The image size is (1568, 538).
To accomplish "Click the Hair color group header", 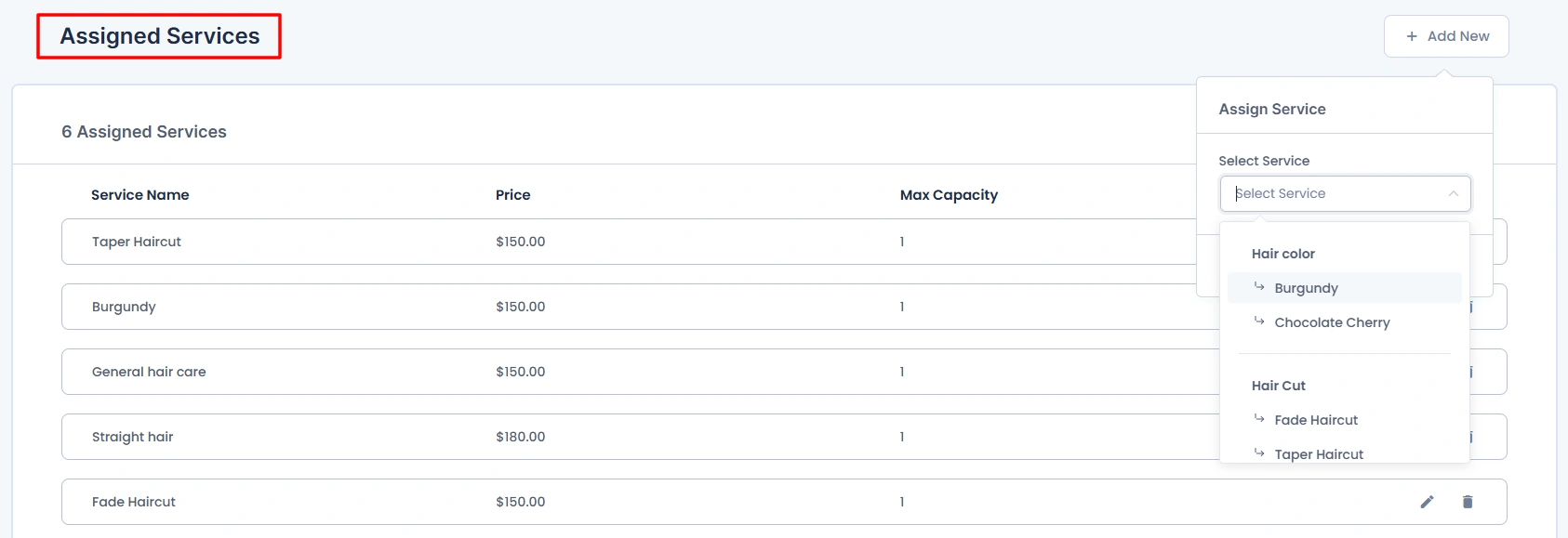I will pos(1282,254).
